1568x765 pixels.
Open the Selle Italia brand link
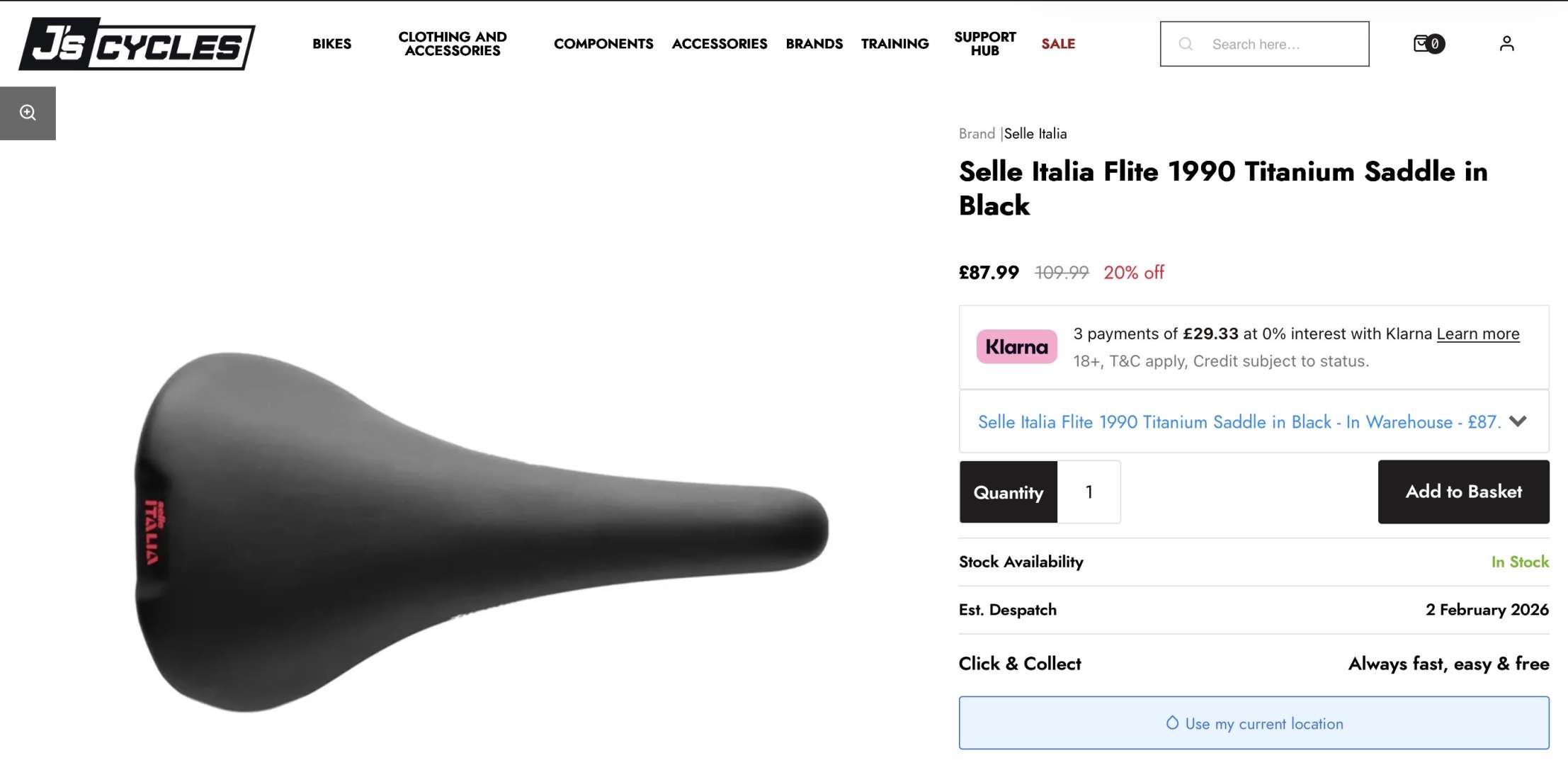coord(1035,133)
